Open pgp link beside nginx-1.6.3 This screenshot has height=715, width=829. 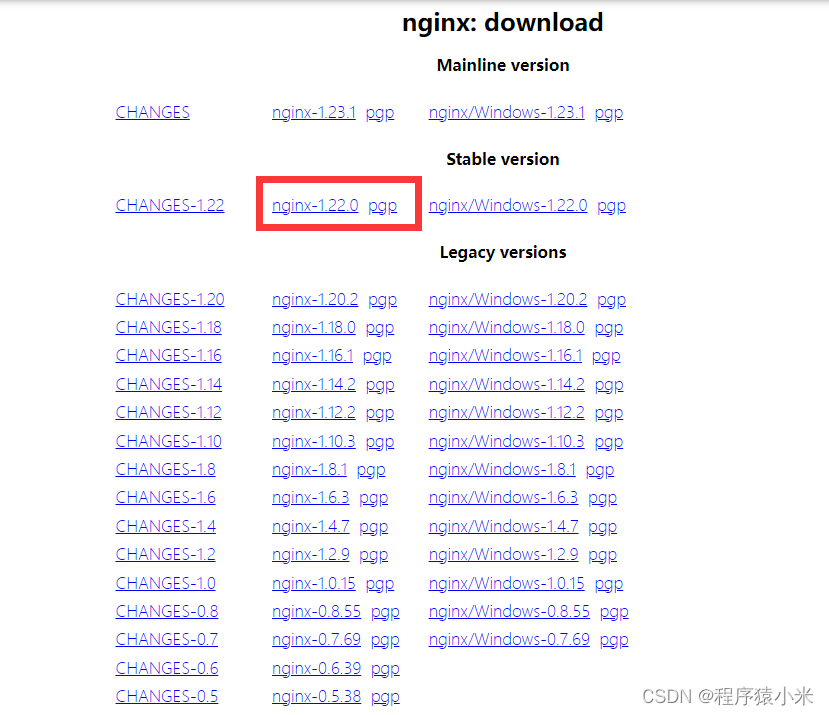pos(373,499)
